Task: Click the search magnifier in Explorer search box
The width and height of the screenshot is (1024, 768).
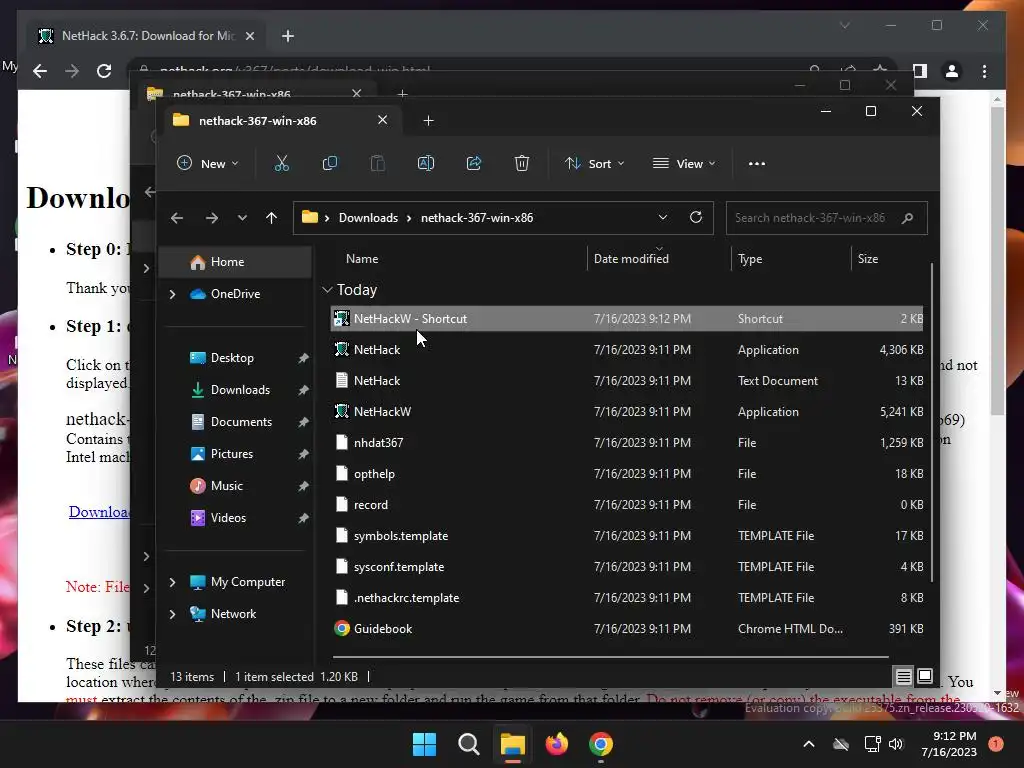Action: pos(907,218)
